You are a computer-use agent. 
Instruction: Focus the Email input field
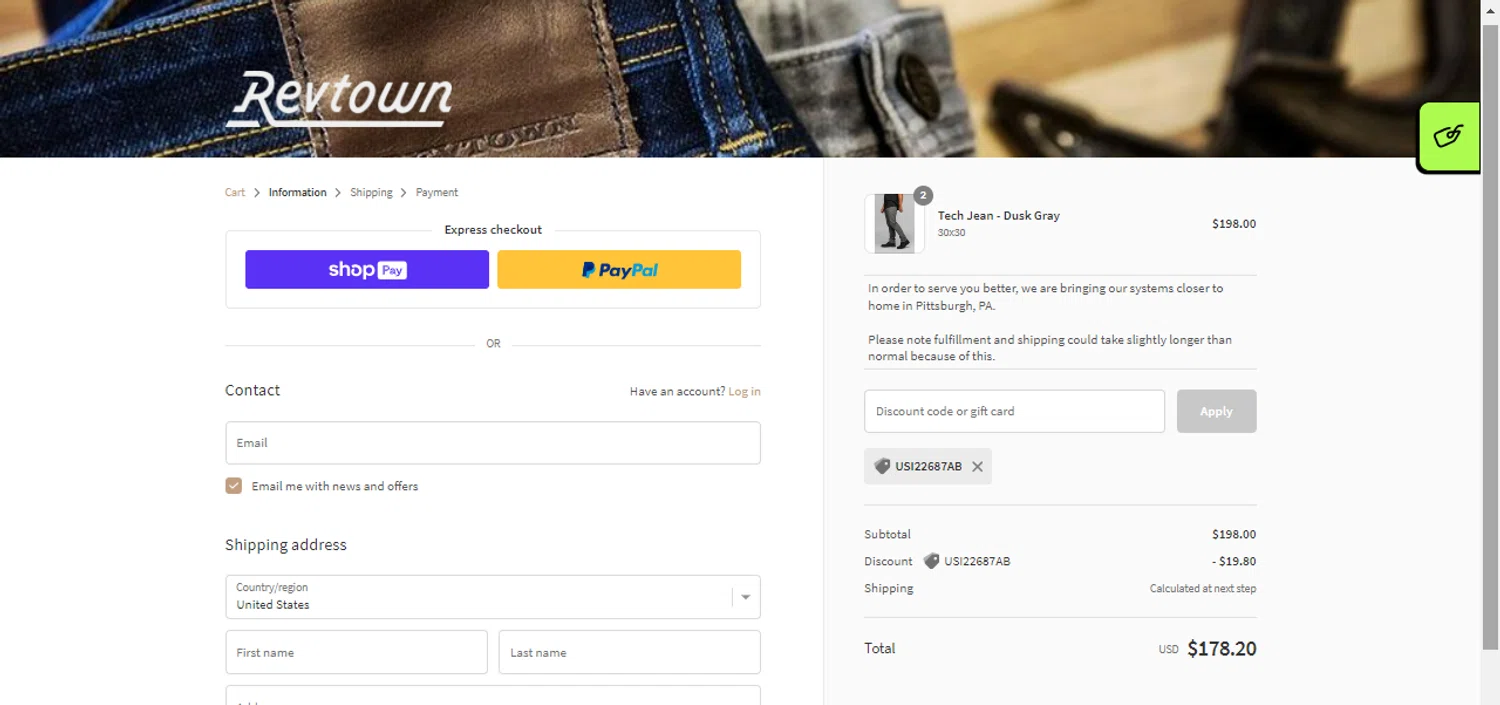pos(493,443)
